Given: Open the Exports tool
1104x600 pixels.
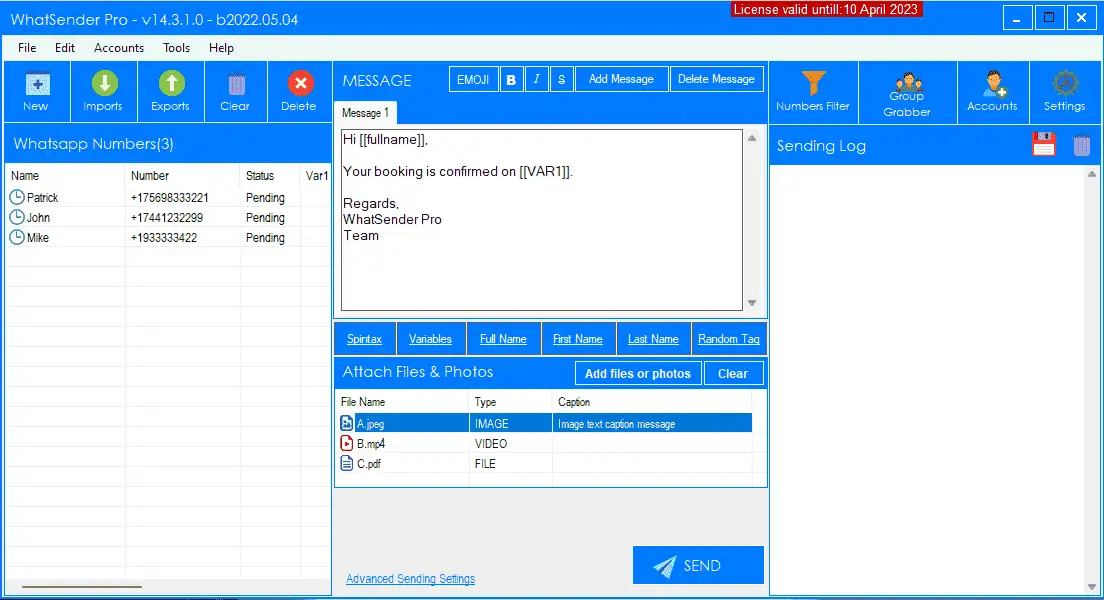Looking at the screenshot, I should coord(170,91).
